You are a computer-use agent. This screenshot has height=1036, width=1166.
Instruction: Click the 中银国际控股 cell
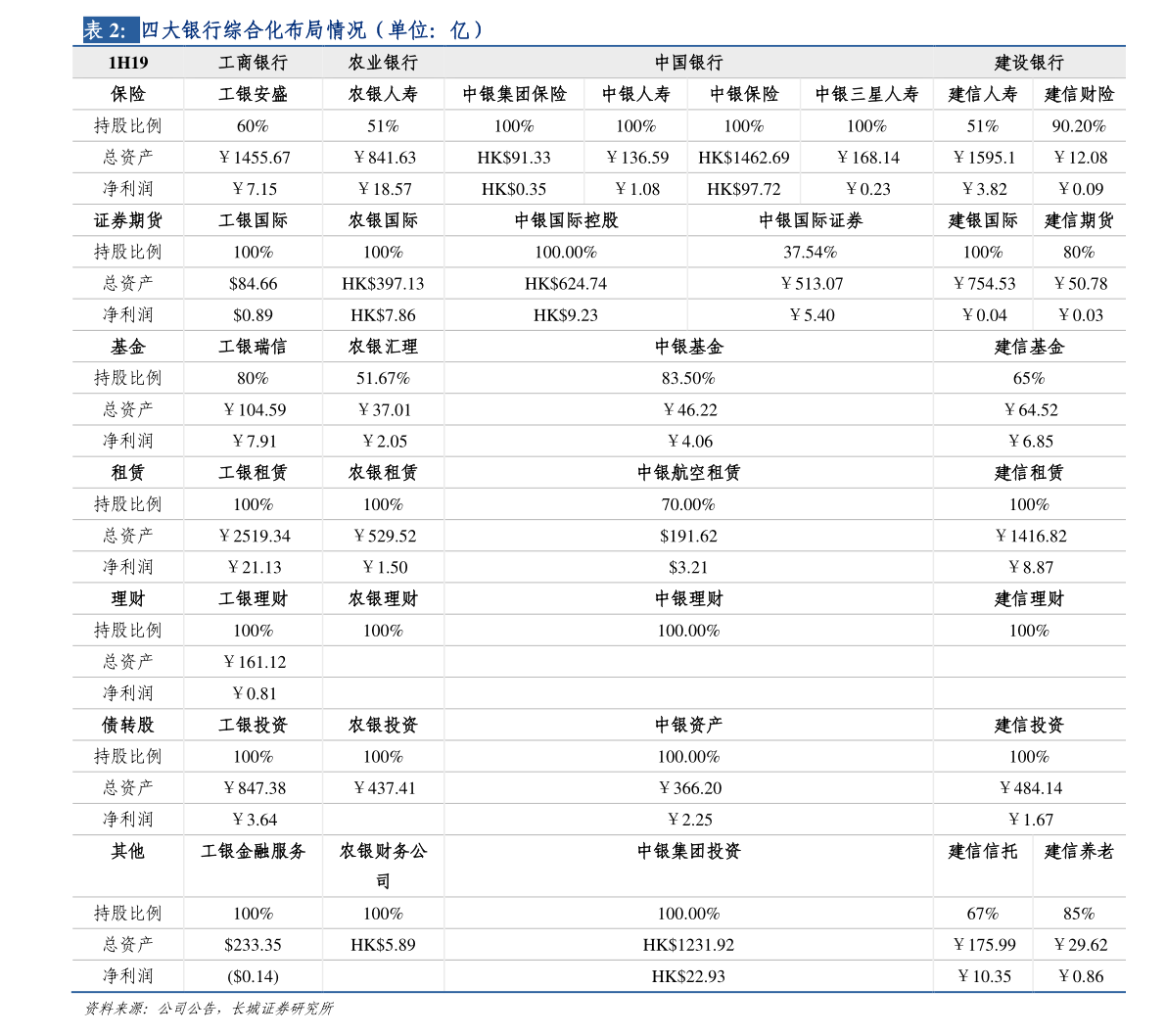(566, 220)
